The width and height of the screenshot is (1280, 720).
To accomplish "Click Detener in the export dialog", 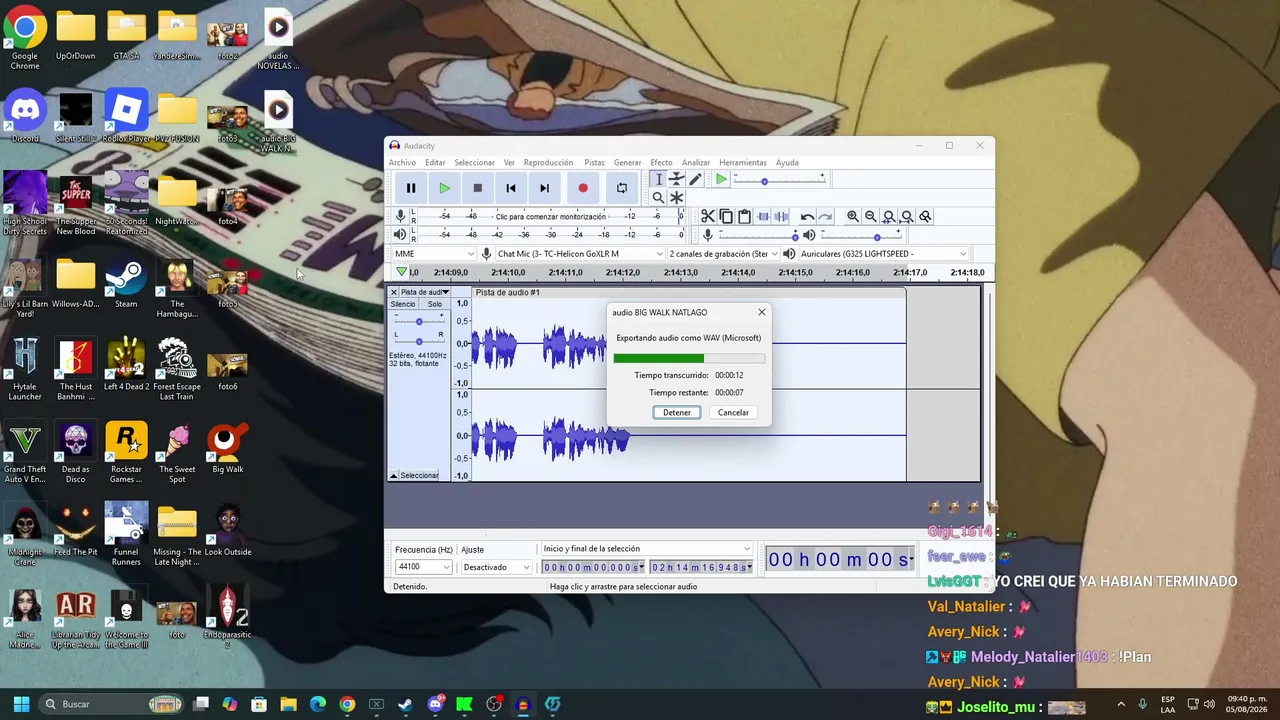I will pos(677,412).
